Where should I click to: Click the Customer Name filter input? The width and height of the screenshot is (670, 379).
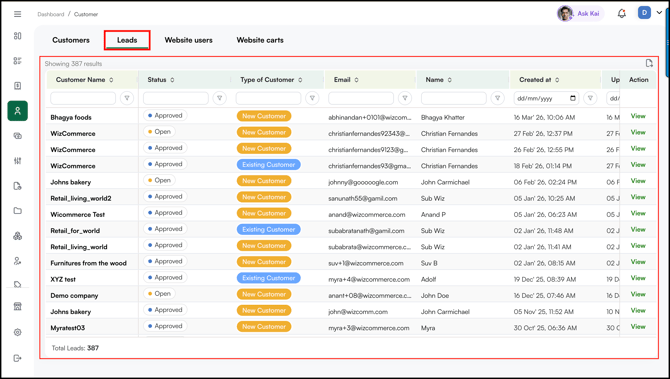pyautogui.click(x=83, y=98)
